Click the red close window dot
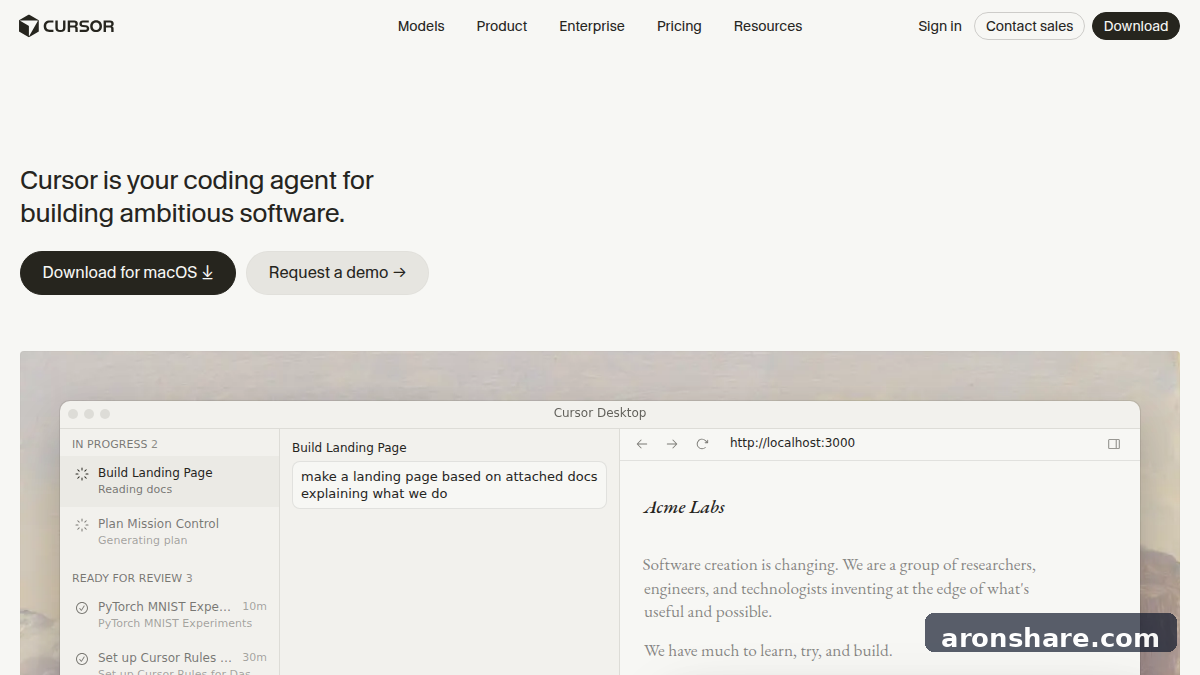Image resolution: width=1200 pixels, height=675 pixels. click(73, 414)
